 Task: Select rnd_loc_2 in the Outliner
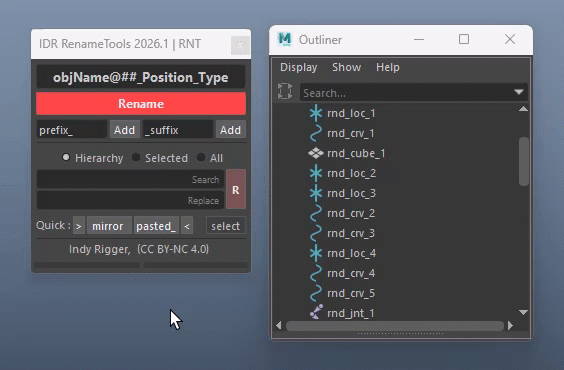coord(351,173)
